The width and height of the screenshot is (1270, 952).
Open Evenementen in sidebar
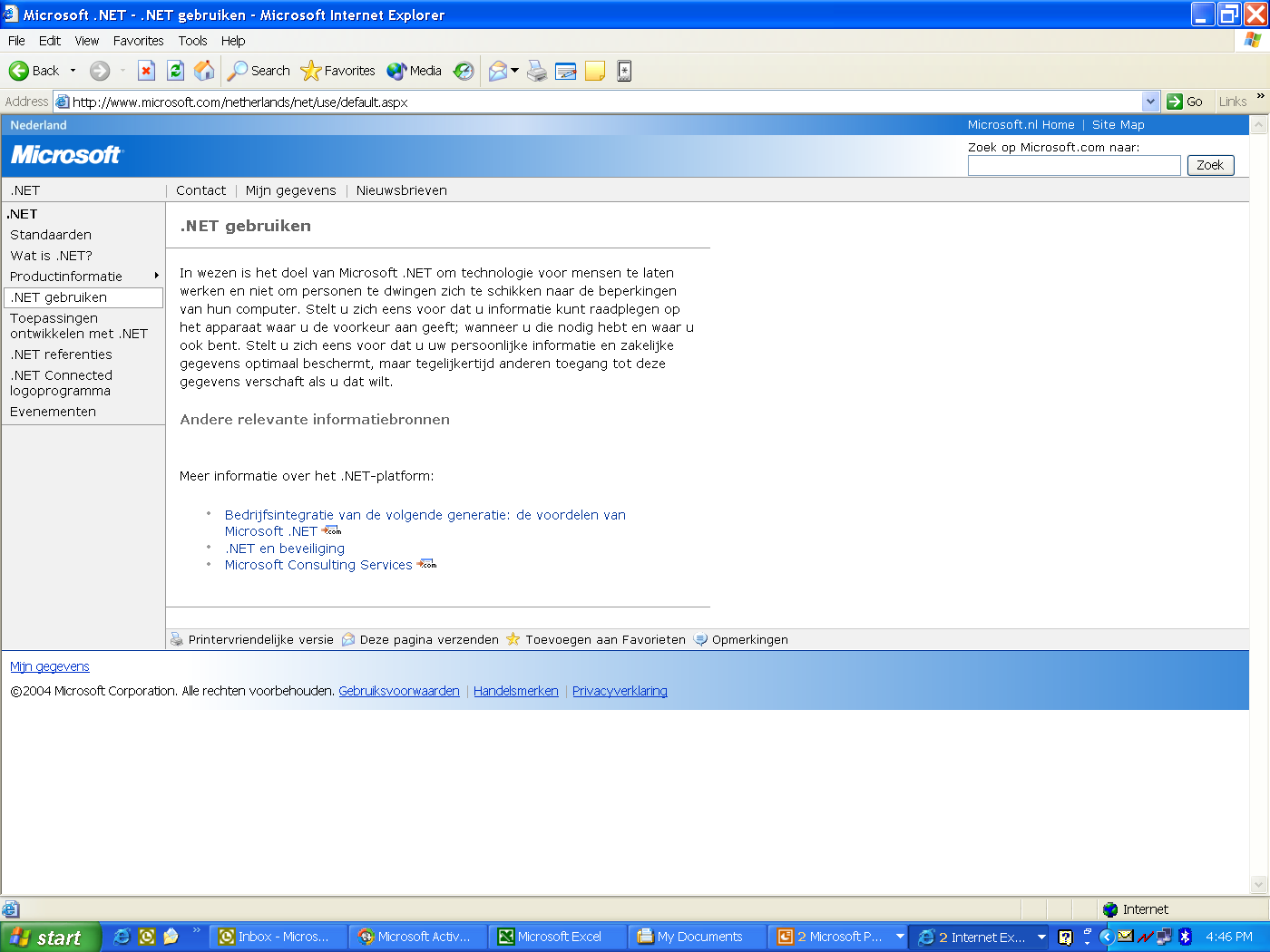pyautogui.click(x=53, y=412)
